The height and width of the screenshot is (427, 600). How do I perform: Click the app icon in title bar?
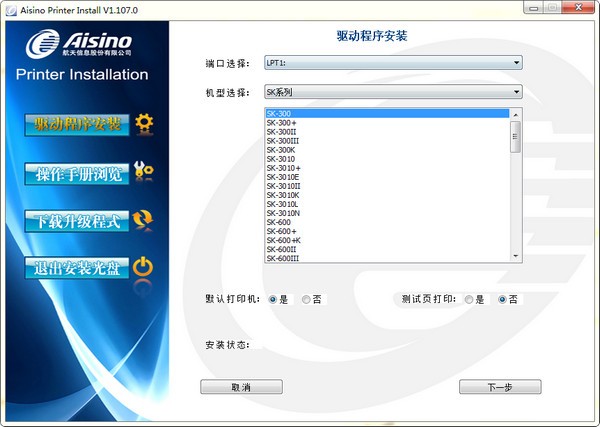click(11, 10)
